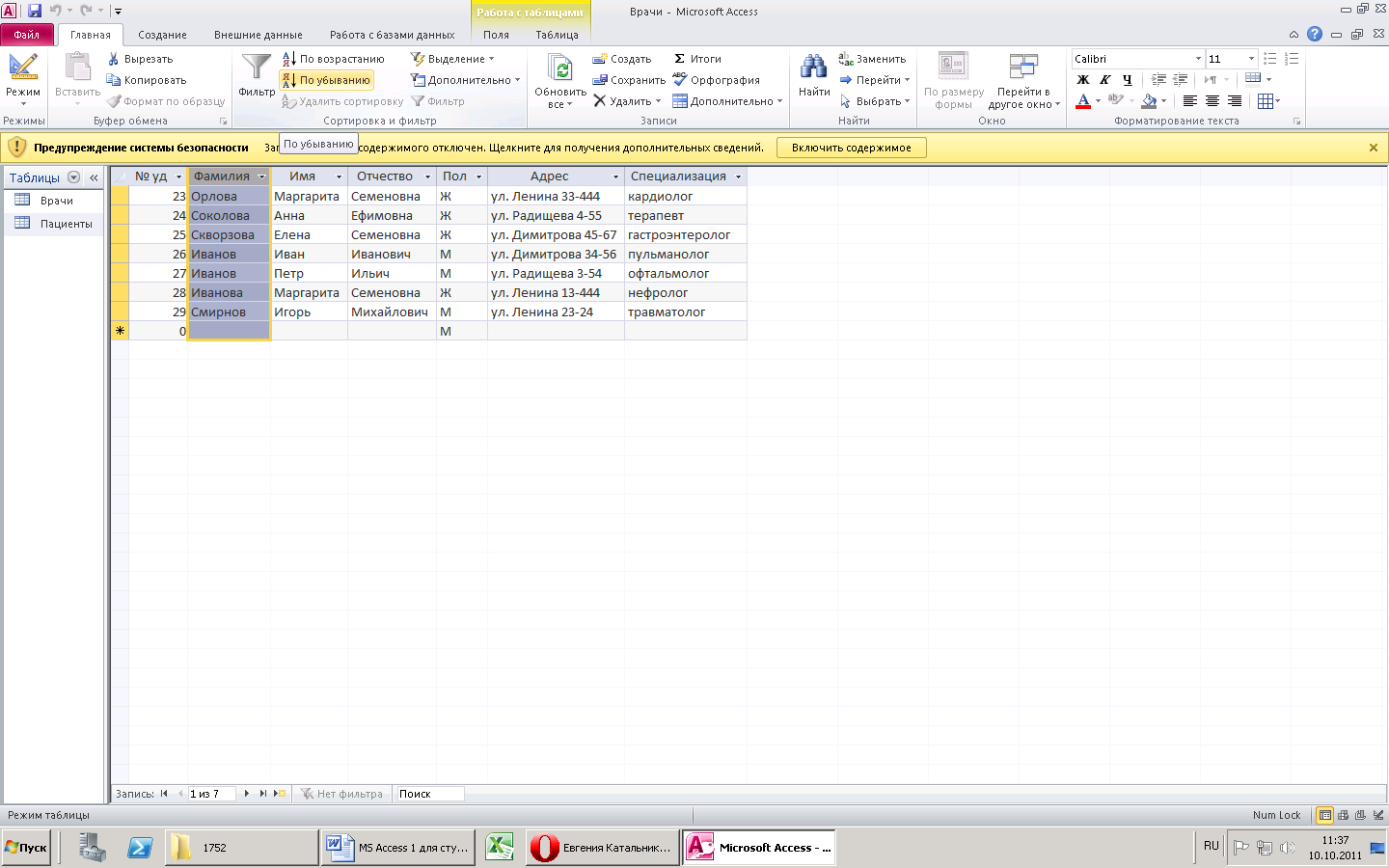
Task: Toggle bold Ж formatting
Action: click(1083, 80)
